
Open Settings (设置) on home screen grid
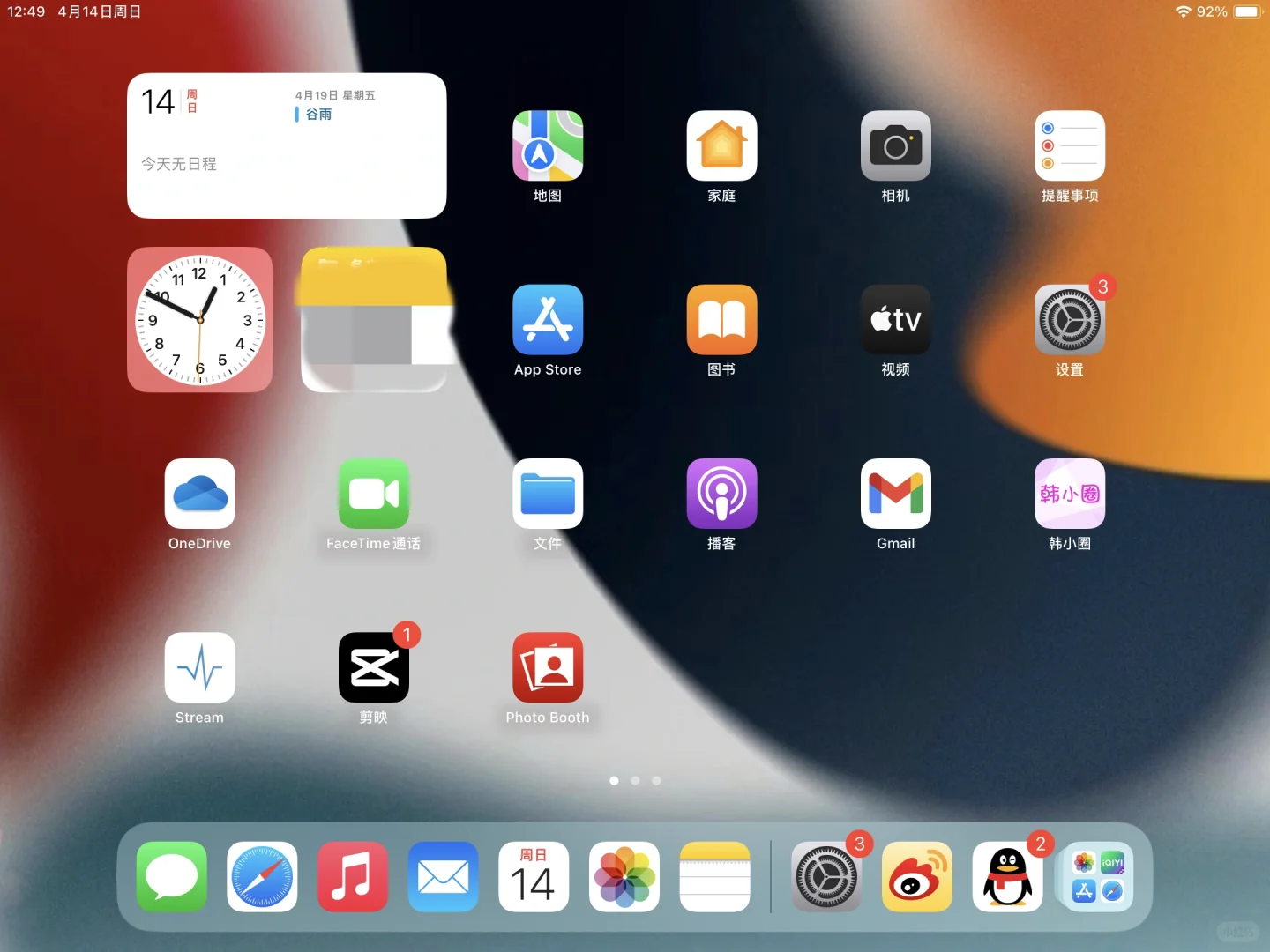tap(1070, 320)
